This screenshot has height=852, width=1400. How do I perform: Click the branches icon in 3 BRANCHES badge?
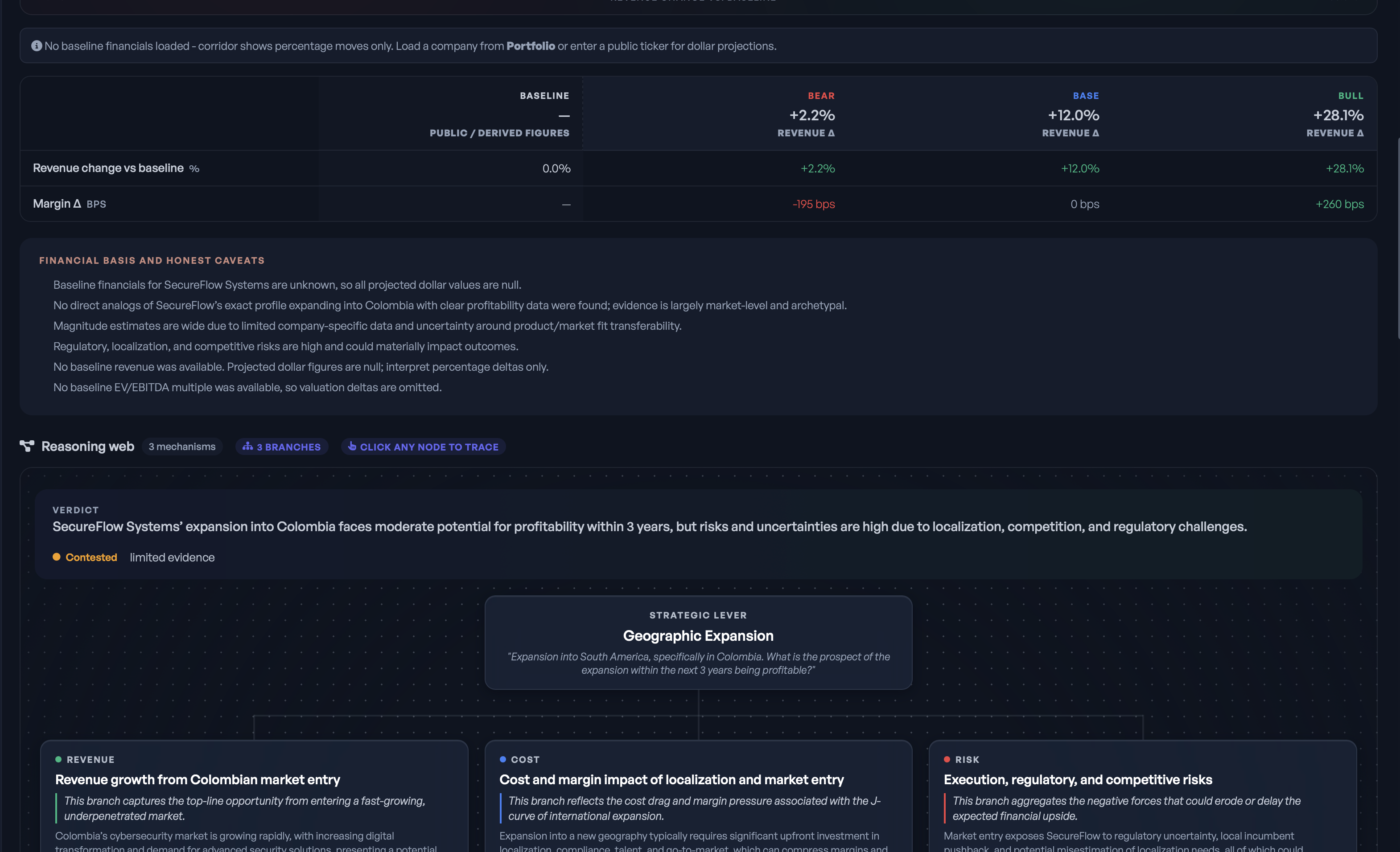248,446
